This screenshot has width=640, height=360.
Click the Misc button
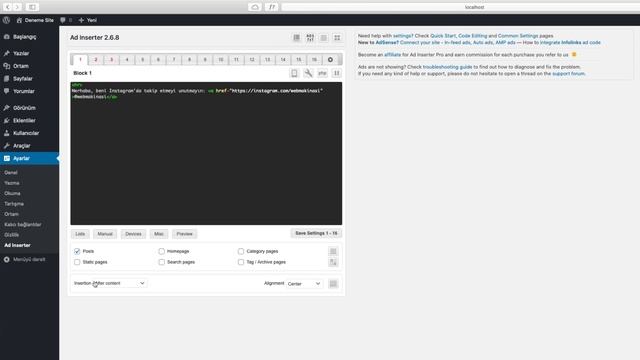click(x=159, y=234)
